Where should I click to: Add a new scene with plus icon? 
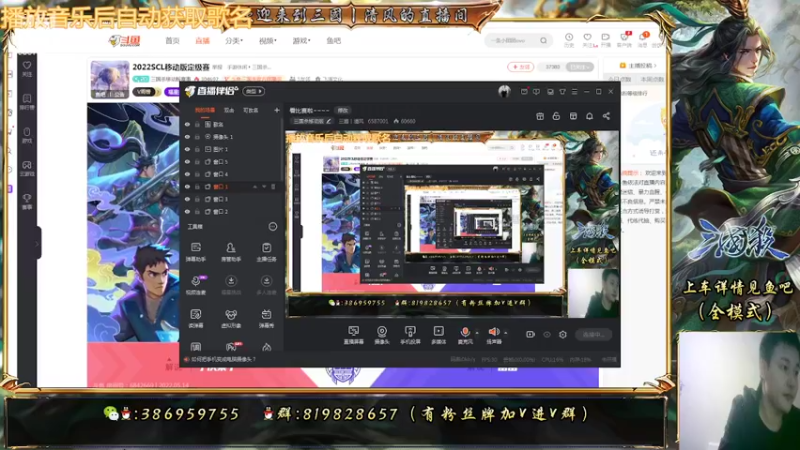(x=277, y=110)
